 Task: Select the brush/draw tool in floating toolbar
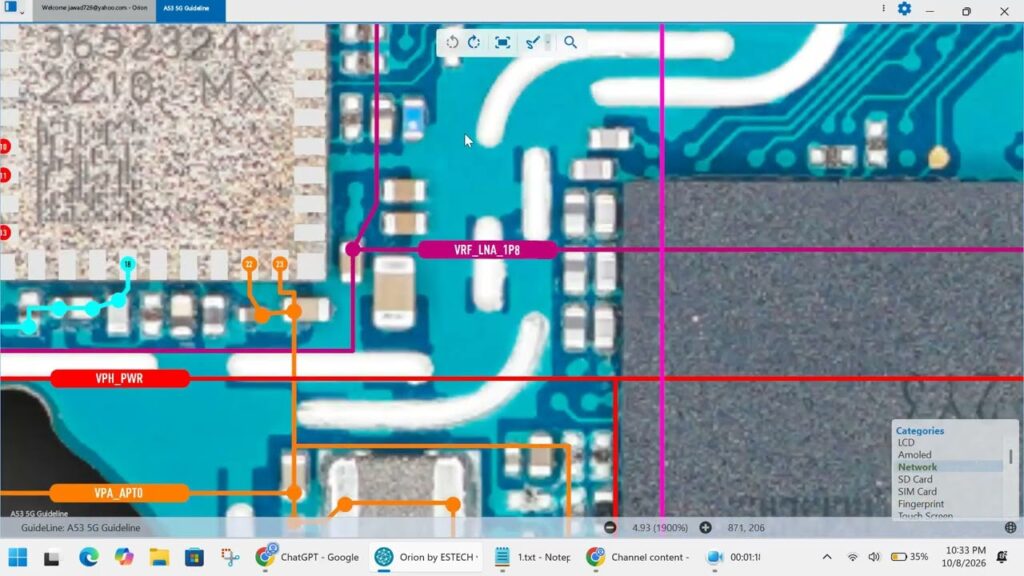click(x=532, y=42)
